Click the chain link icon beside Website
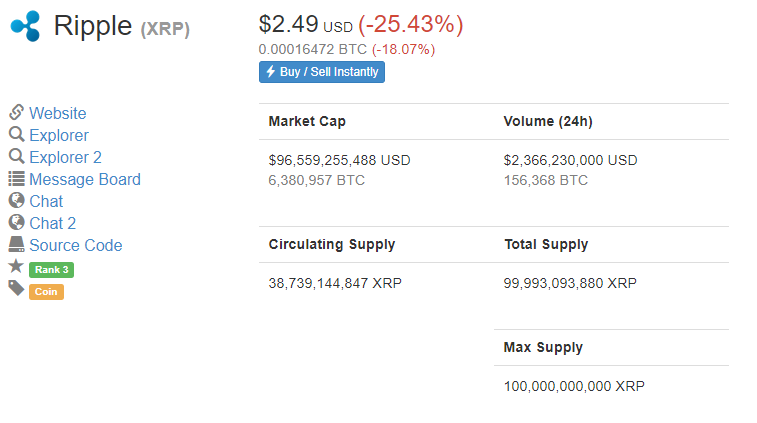The height and width of the screenshot is (423, 757). tap(16, 112)
